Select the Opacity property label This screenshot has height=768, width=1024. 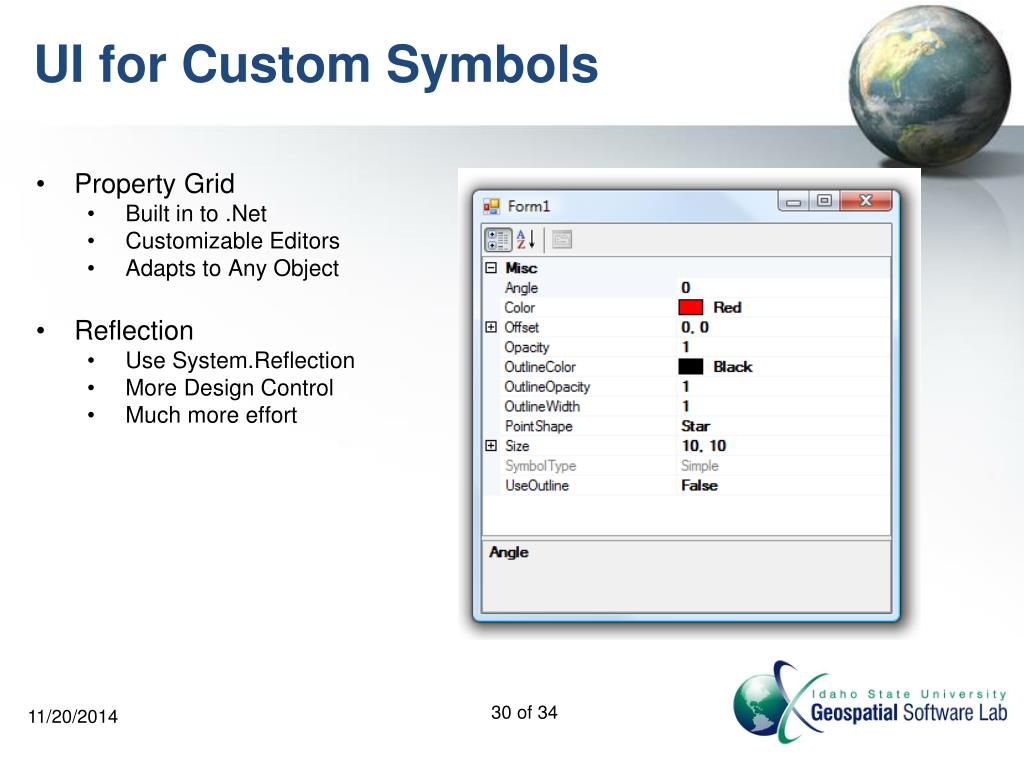tap(526, 347)
